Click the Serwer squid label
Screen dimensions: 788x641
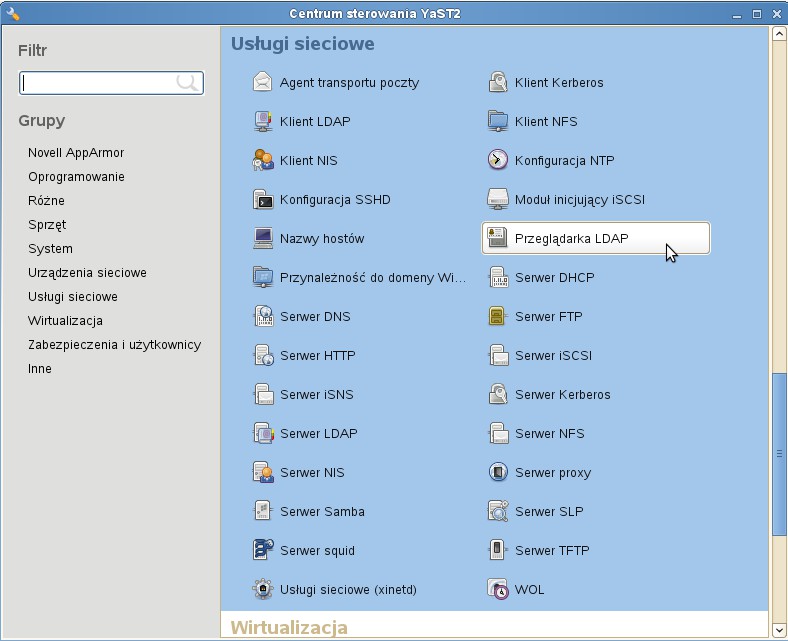click(x=317, y=551)
